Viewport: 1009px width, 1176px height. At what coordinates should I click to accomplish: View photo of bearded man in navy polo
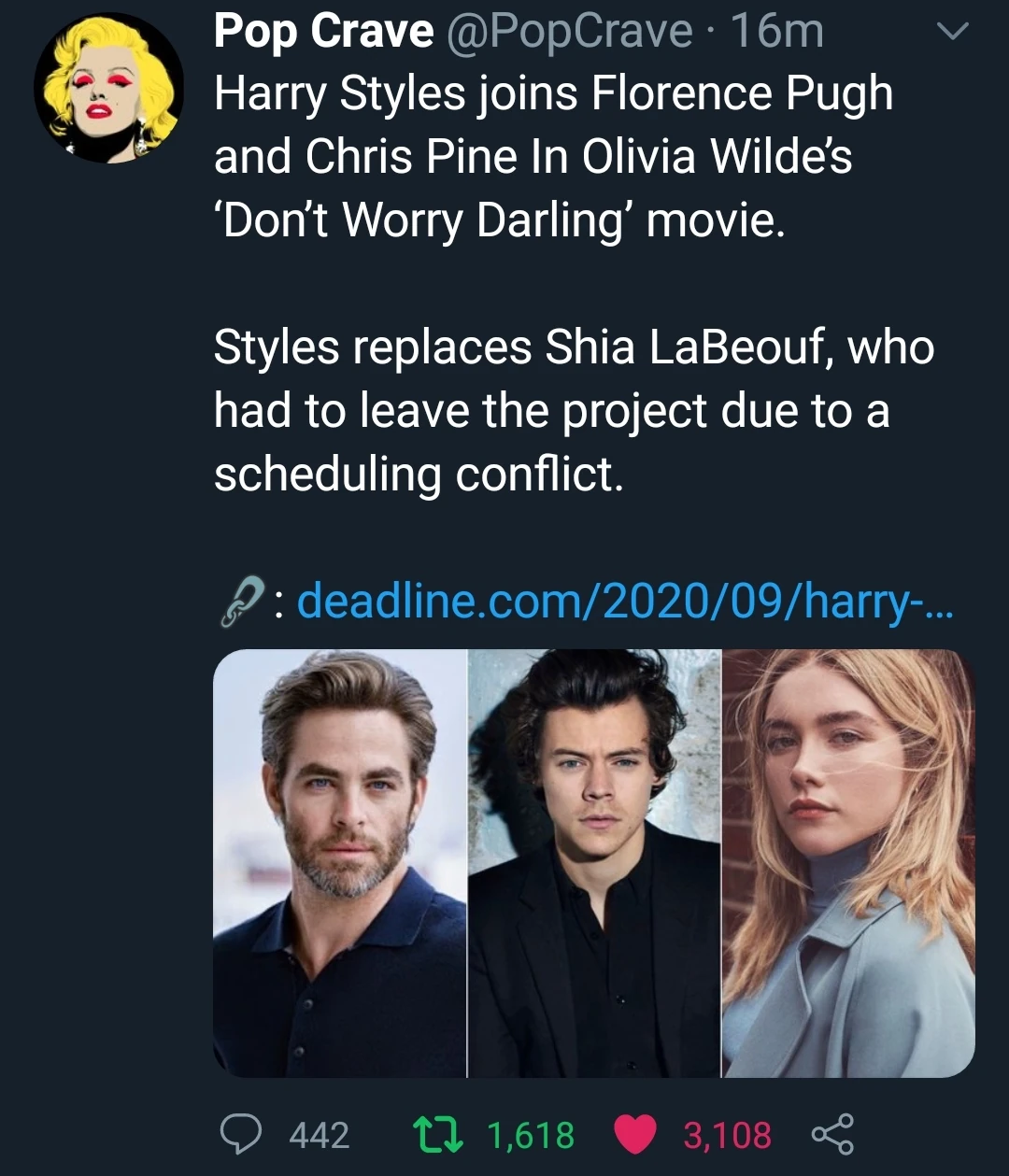(x=340, y=863)
